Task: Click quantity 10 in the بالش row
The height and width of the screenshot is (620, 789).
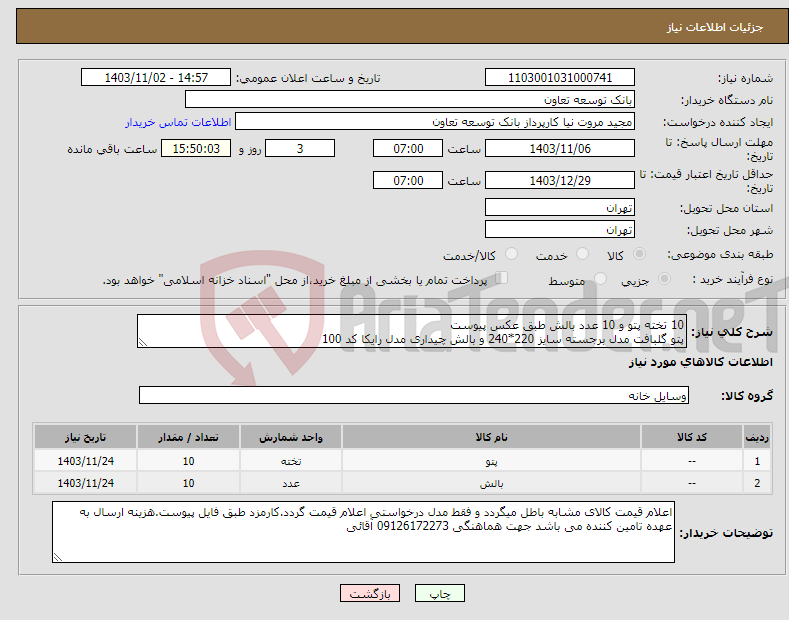Action: click(x=188, y=483)
